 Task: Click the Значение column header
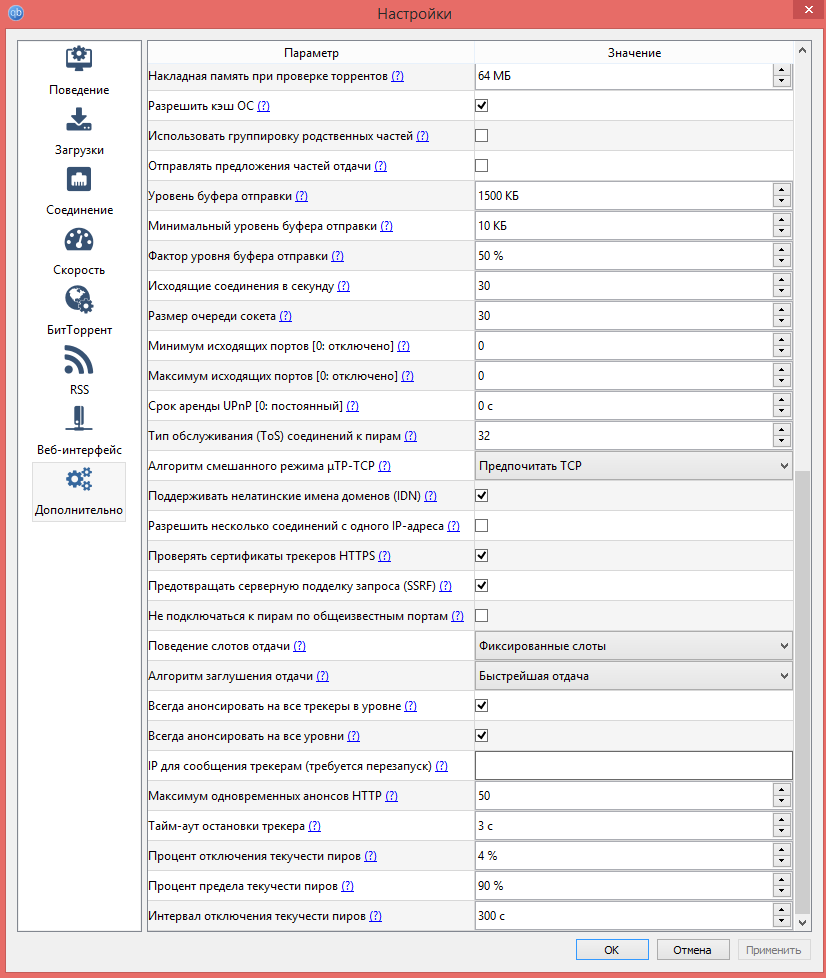pyautogui.click(x=633, y=52)
